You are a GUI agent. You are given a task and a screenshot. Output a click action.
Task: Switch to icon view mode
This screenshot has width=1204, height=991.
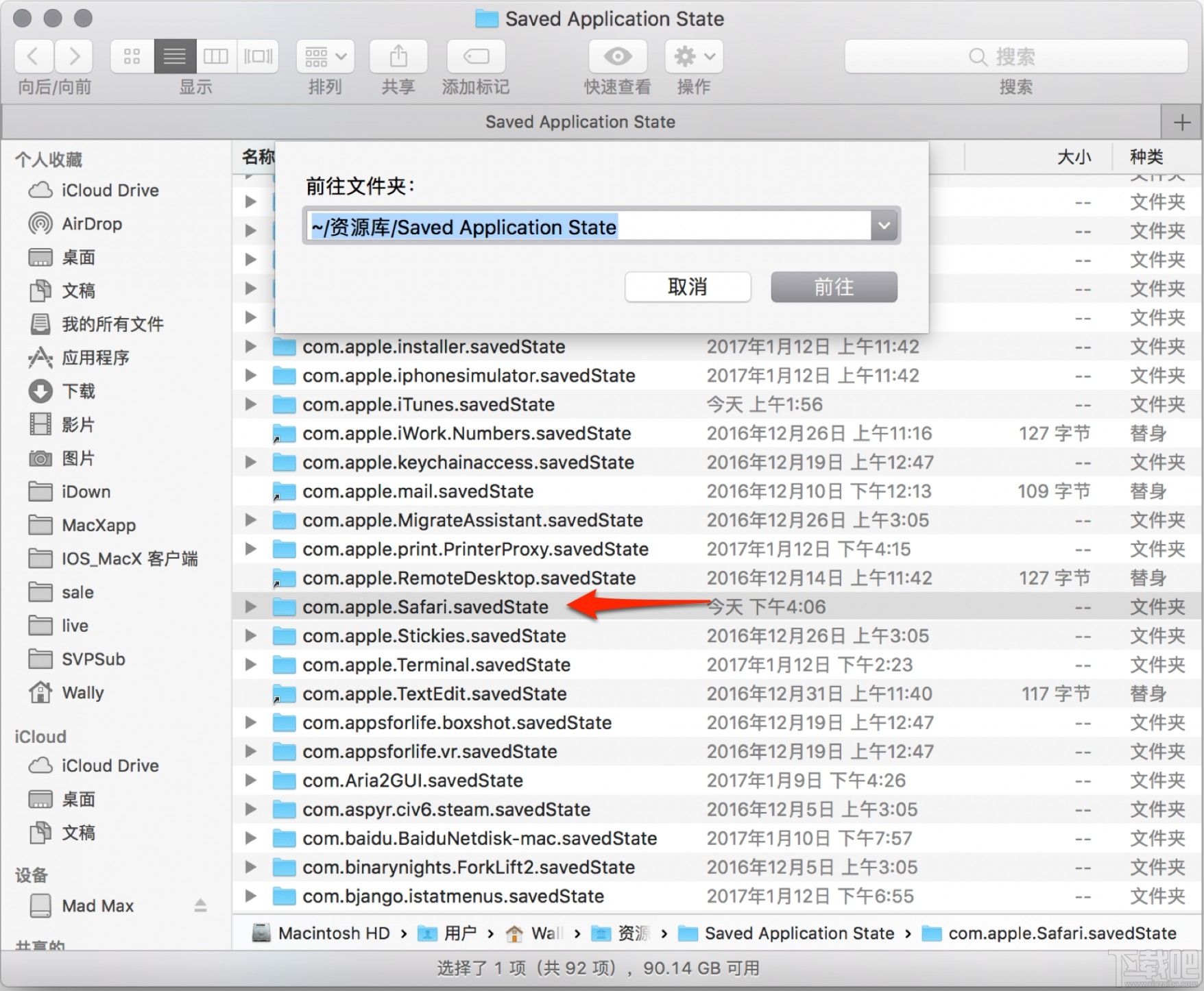pos(132,56)
